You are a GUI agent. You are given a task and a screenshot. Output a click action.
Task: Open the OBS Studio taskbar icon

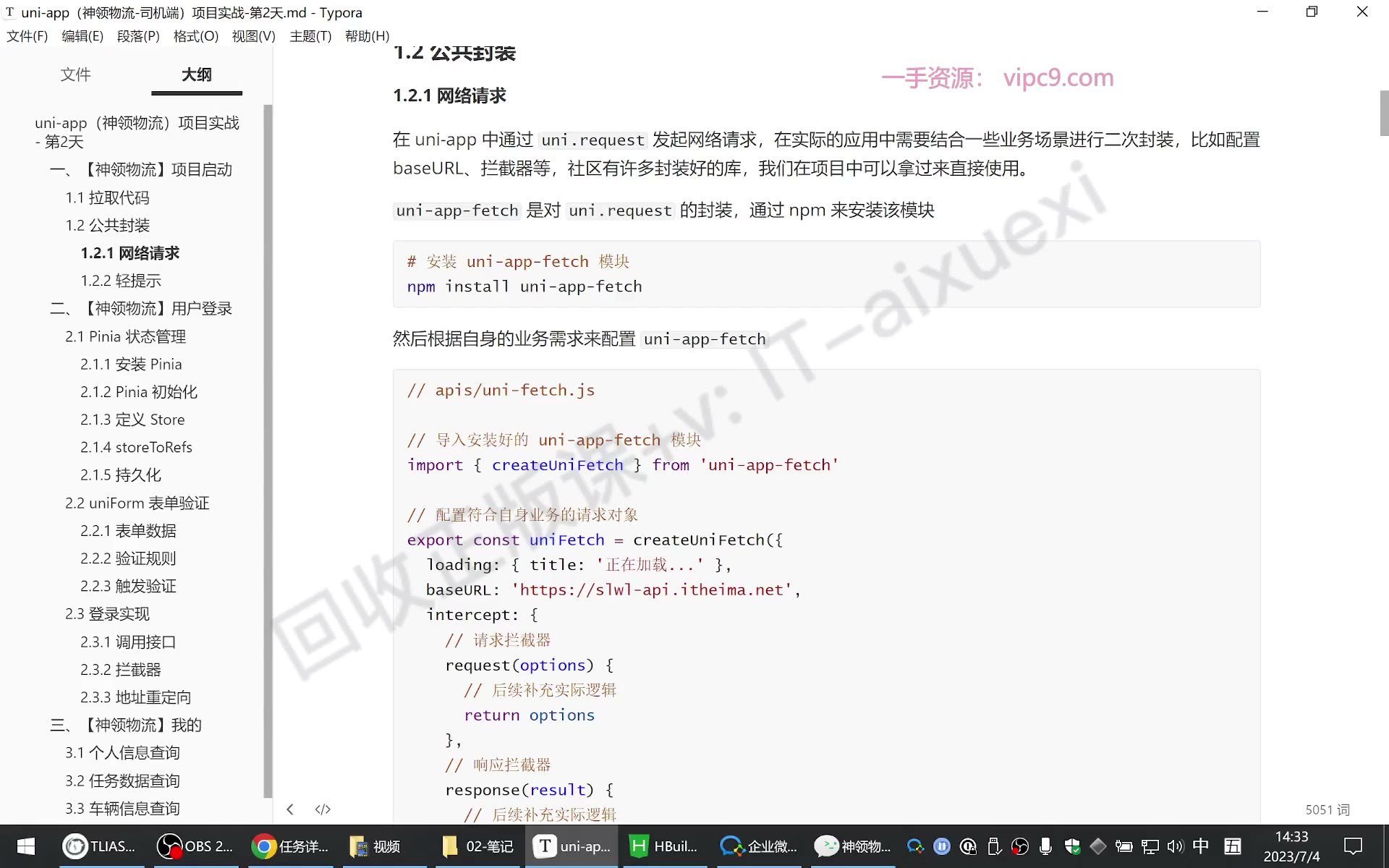tap(196, 846)
